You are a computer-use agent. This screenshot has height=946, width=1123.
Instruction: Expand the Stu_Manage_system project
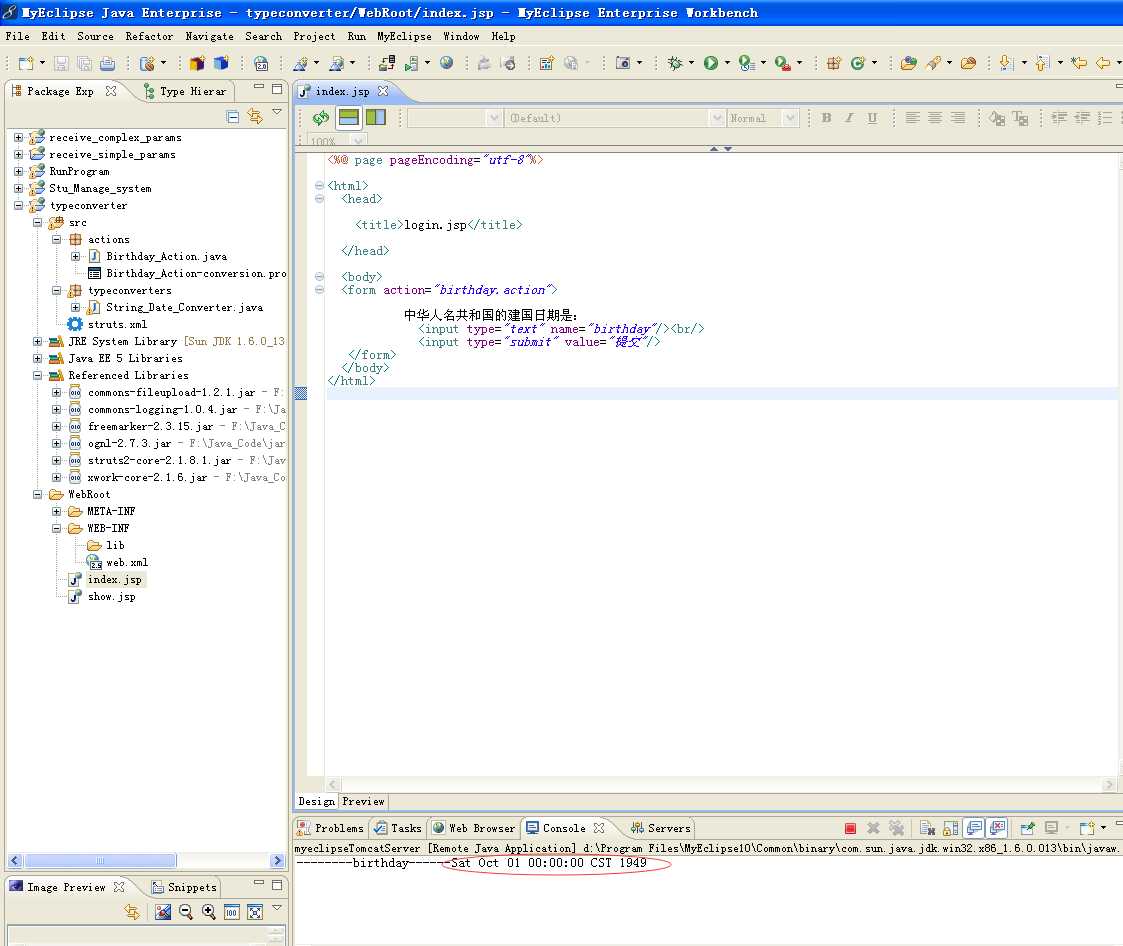pos(19,188)
